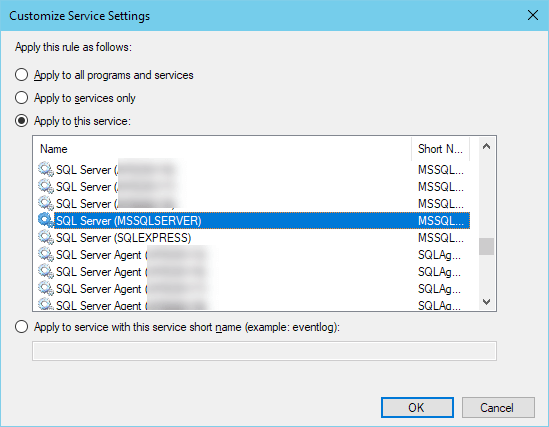Select SQL Server (SQLEXPRESS) row text
The width and height of the screenshot is (549, 427).
[124, 238]
